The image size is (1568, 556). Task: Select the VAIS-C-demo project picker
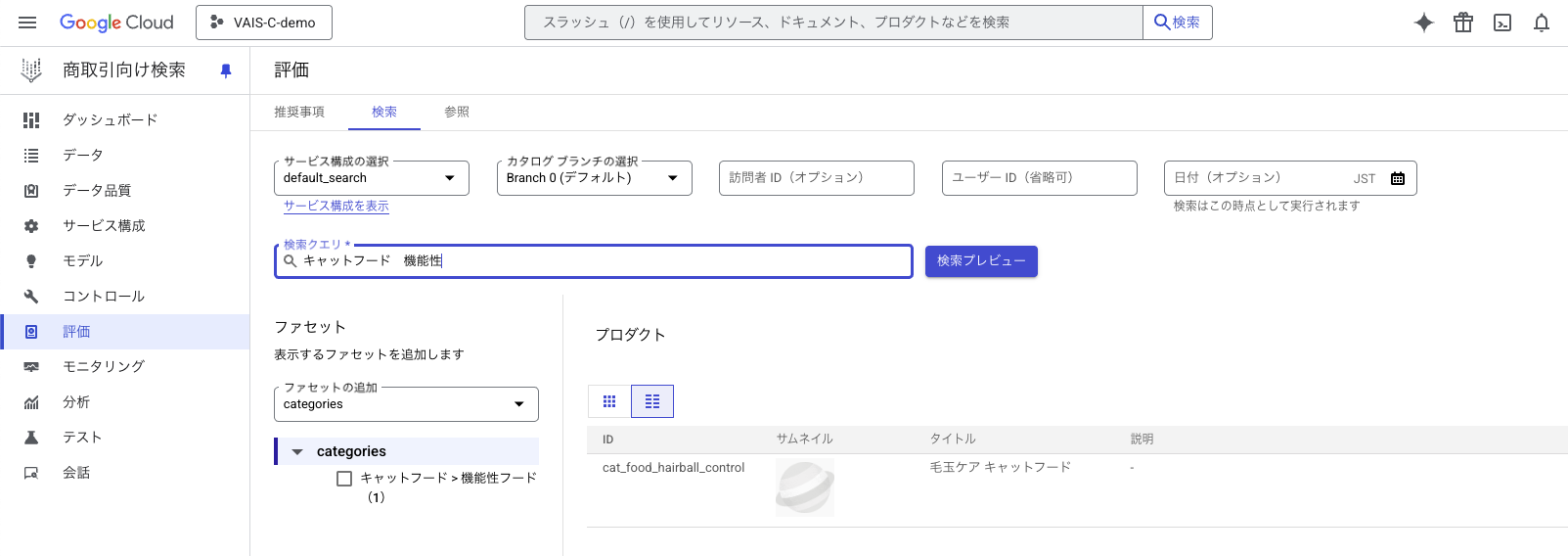[x=264, y=23]
